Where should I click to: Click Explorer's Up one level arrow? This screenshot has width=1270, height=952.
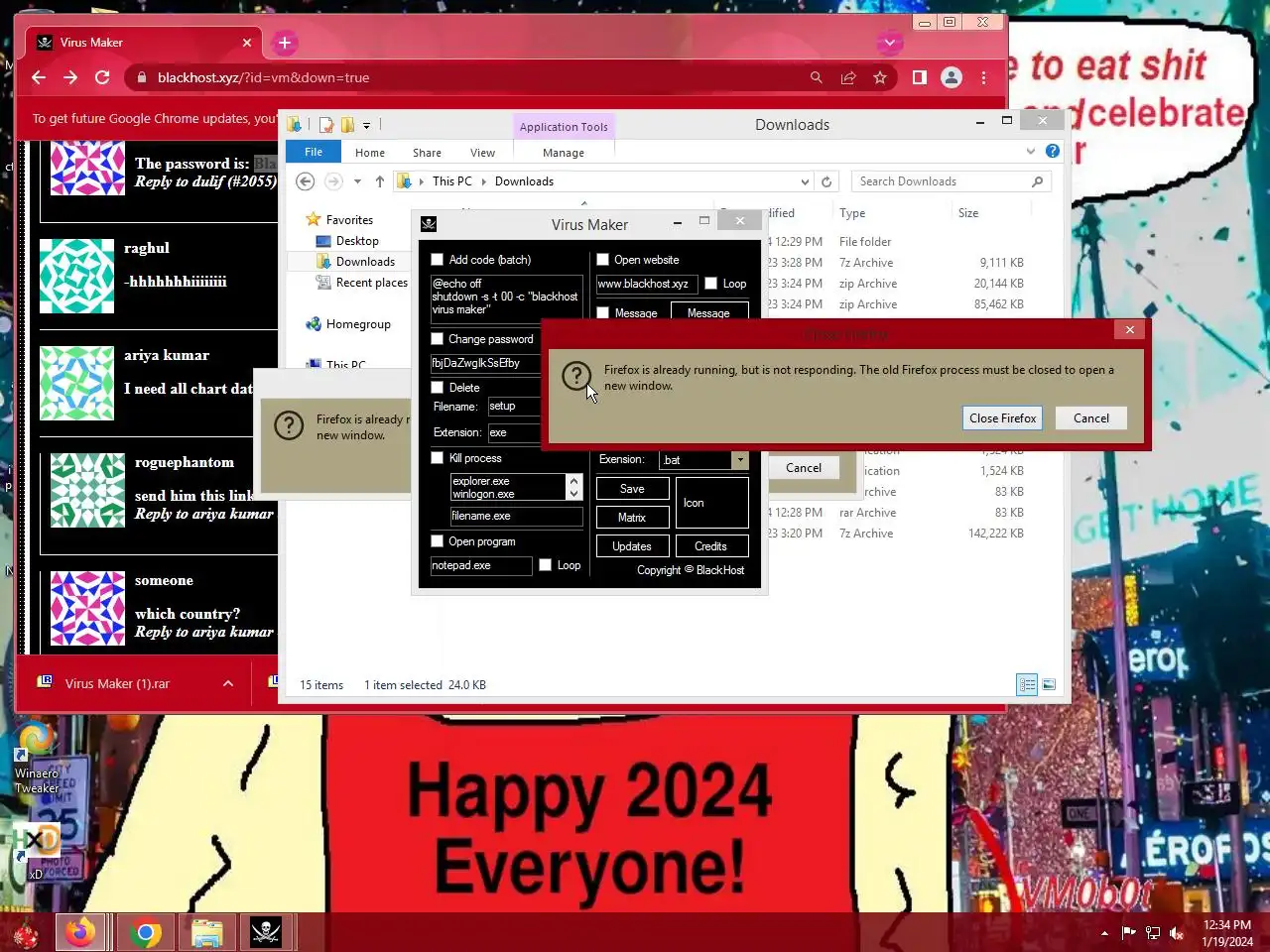click(379, 181)
